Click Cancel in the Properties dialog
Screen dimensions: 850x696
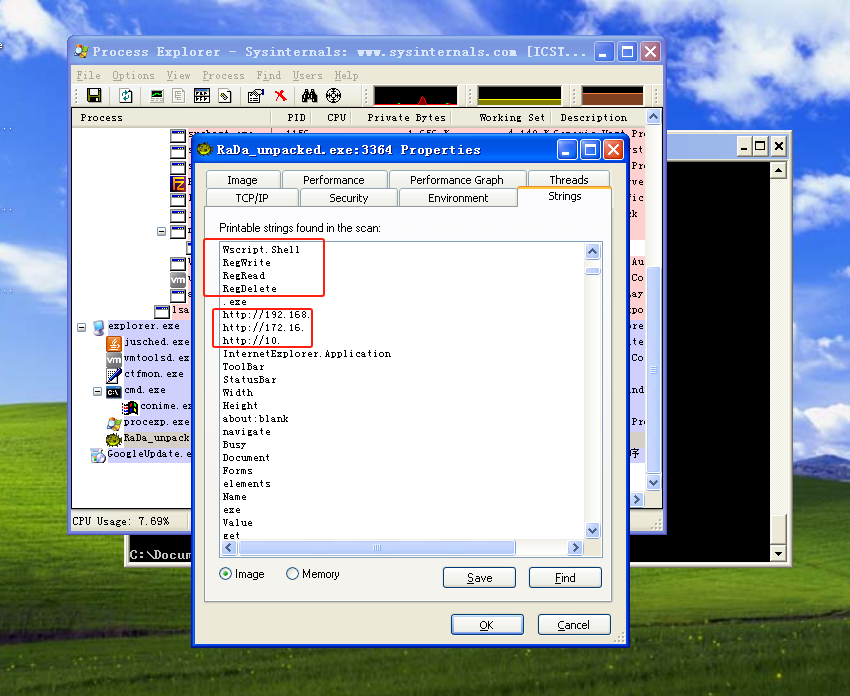coord(574,624)
